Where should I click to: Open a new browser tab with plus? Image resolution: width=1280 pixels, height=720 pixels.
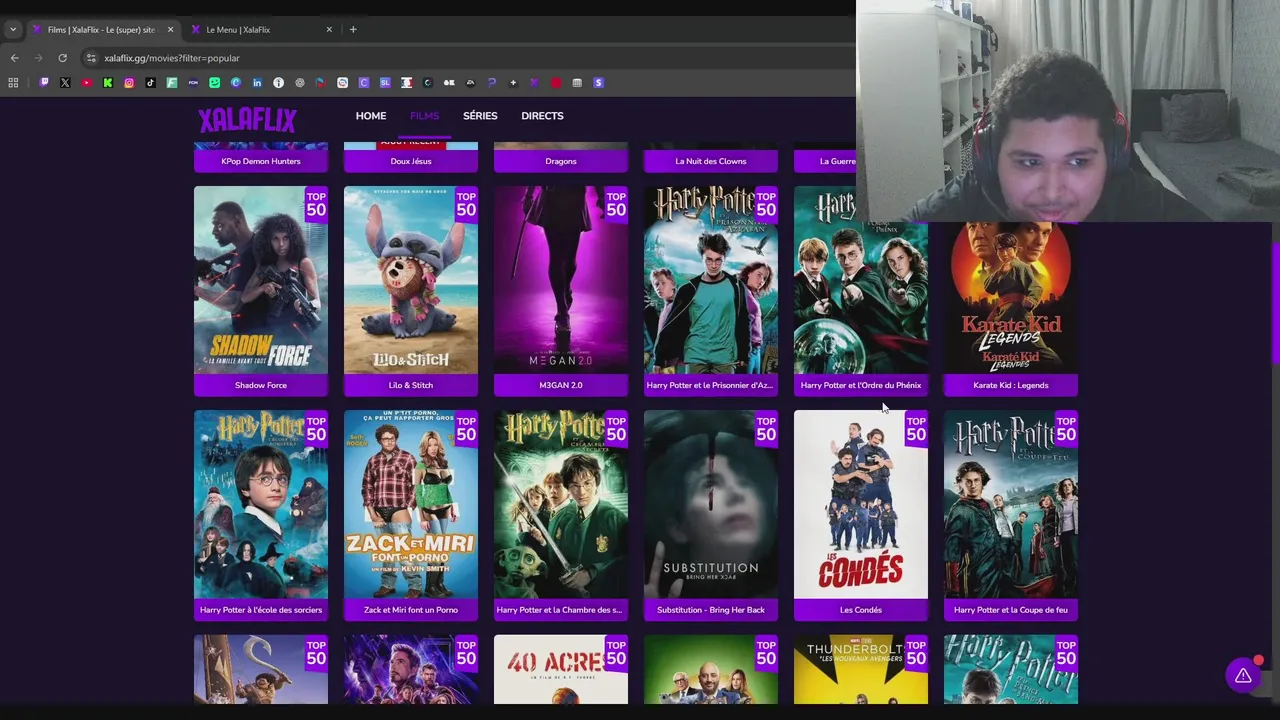353,29
